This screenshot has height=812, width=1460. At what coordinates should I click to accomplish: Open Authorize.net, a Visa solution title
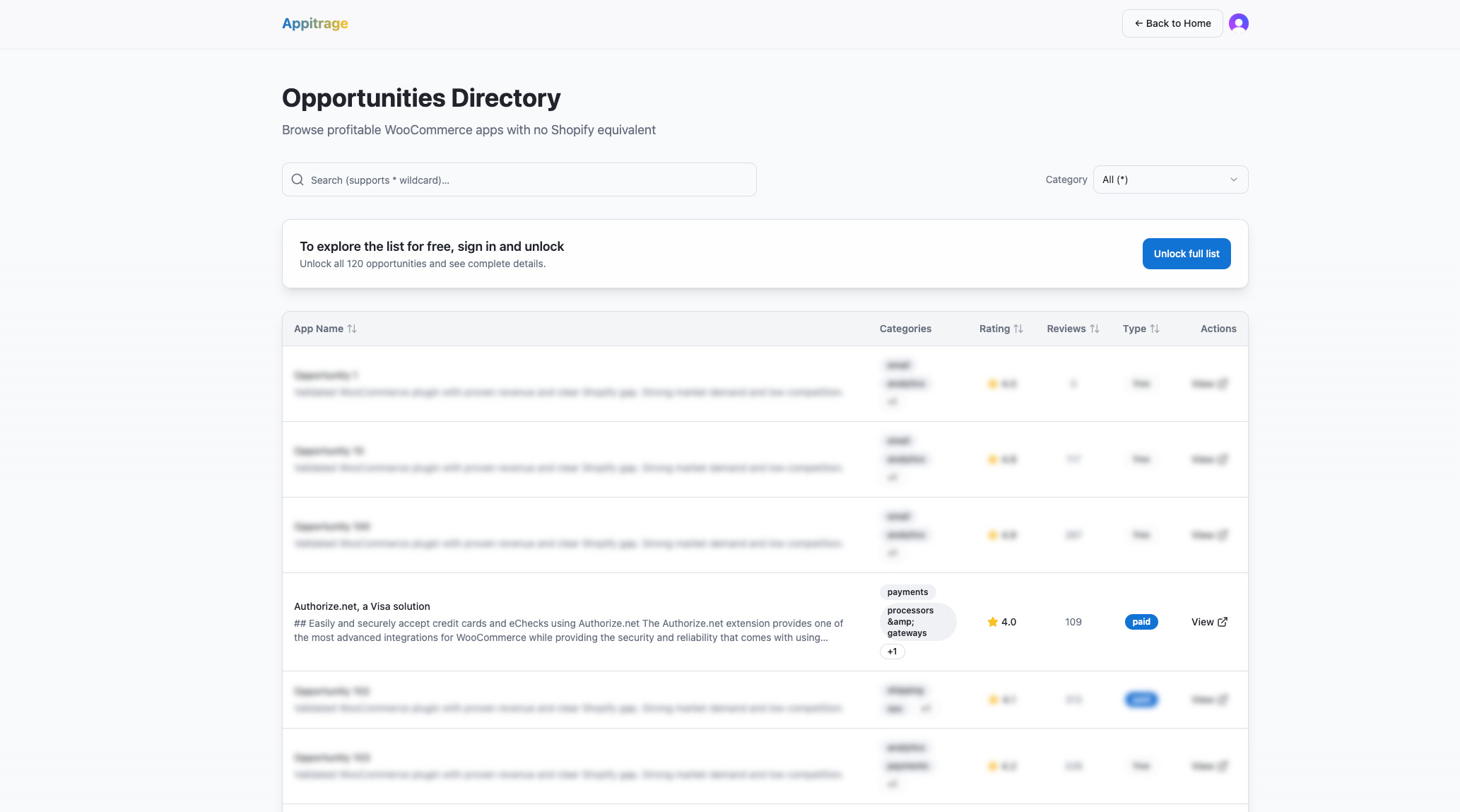pyautogui.click(x=362, y=606)
